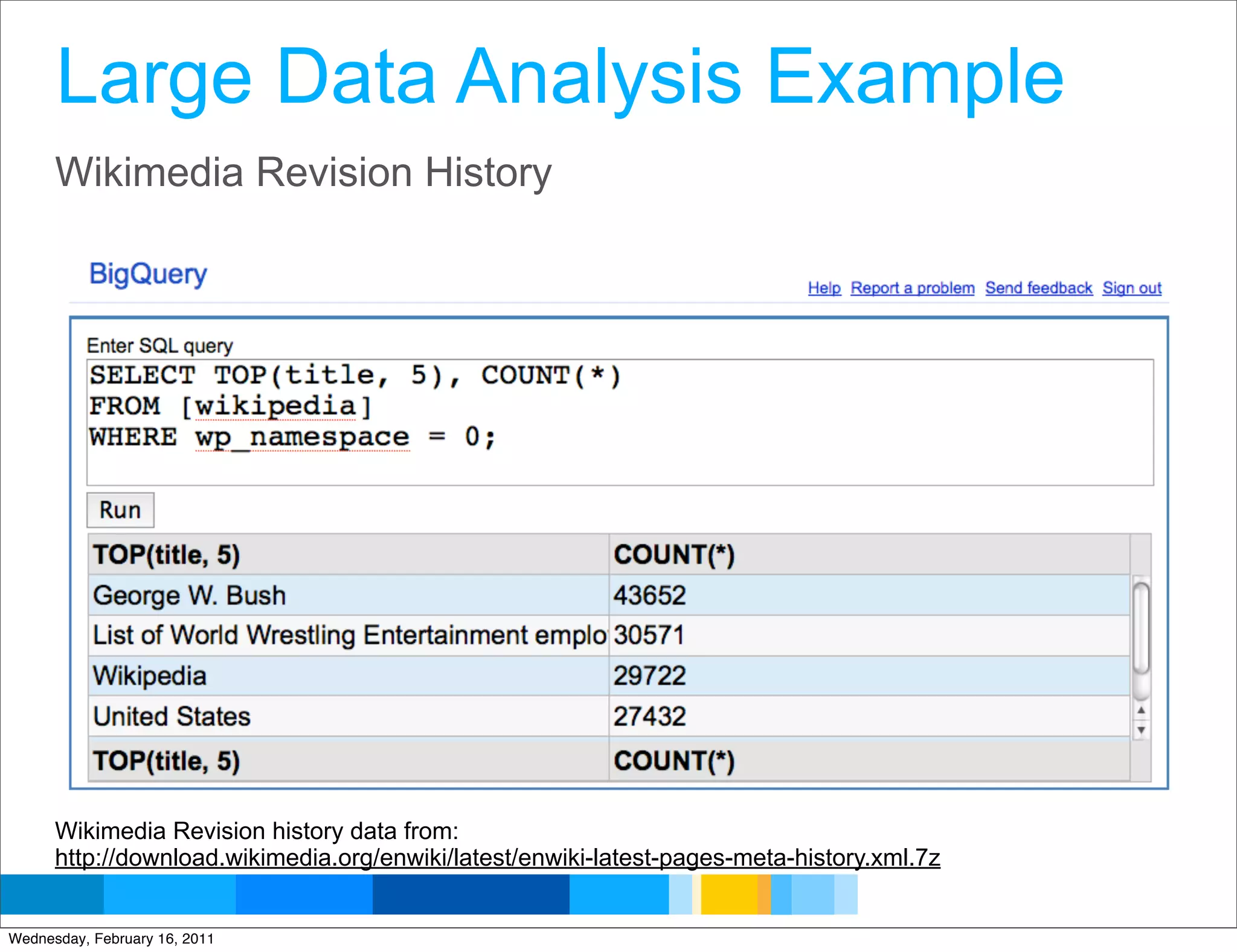Select the United States title cell
The image size is (1237, 952).
(x=349, y=716)
